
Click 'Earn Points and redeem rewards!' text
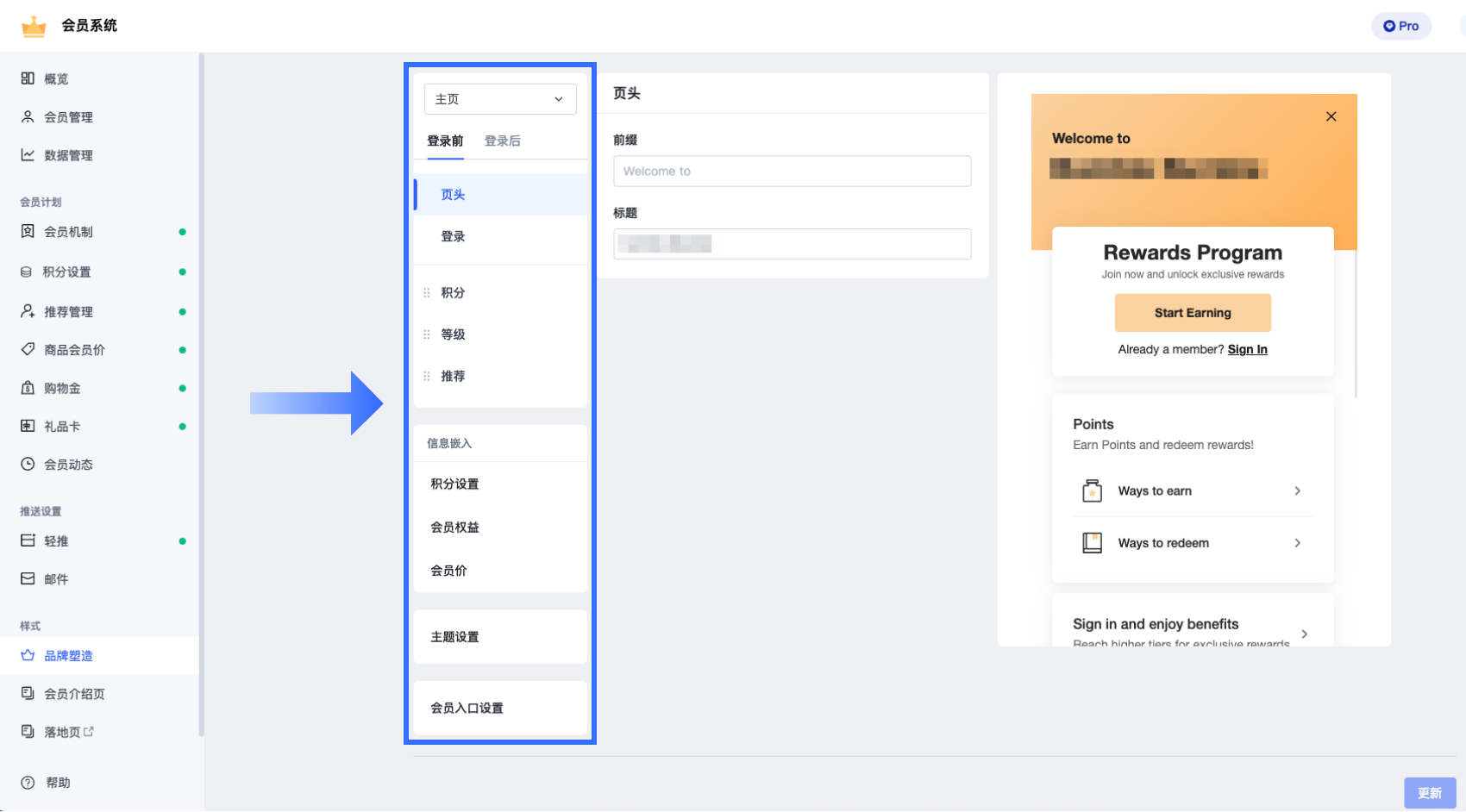[1163, 445]
